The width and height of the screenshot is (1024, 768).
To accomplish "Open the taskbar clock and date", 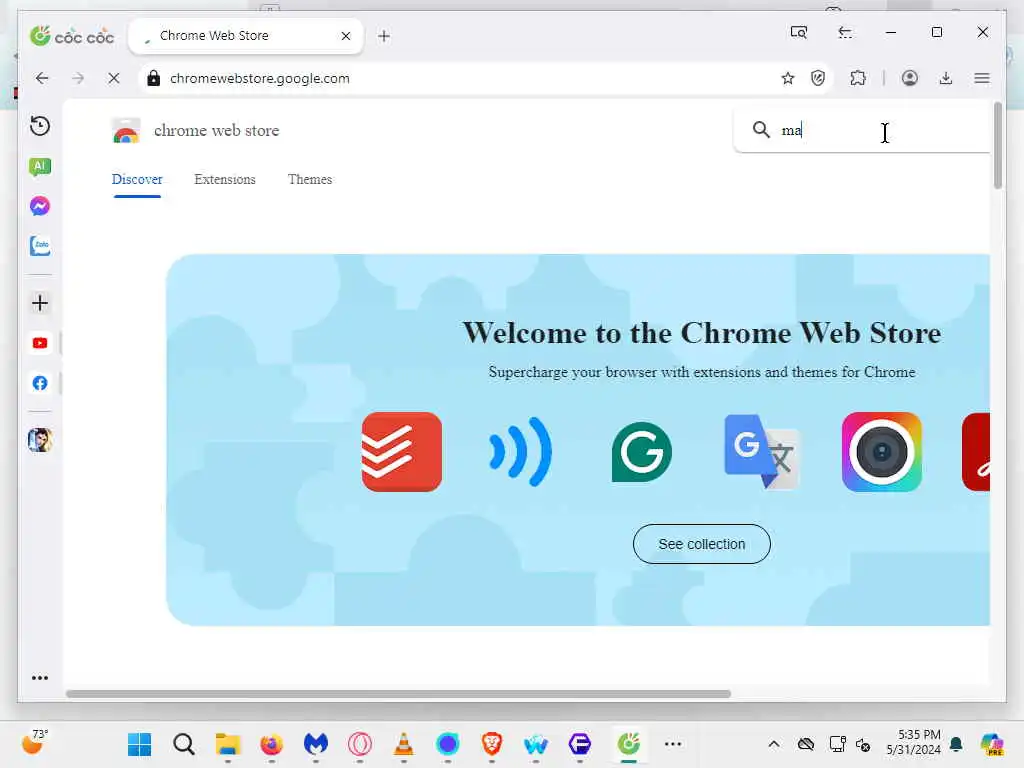I will (914, 743).
